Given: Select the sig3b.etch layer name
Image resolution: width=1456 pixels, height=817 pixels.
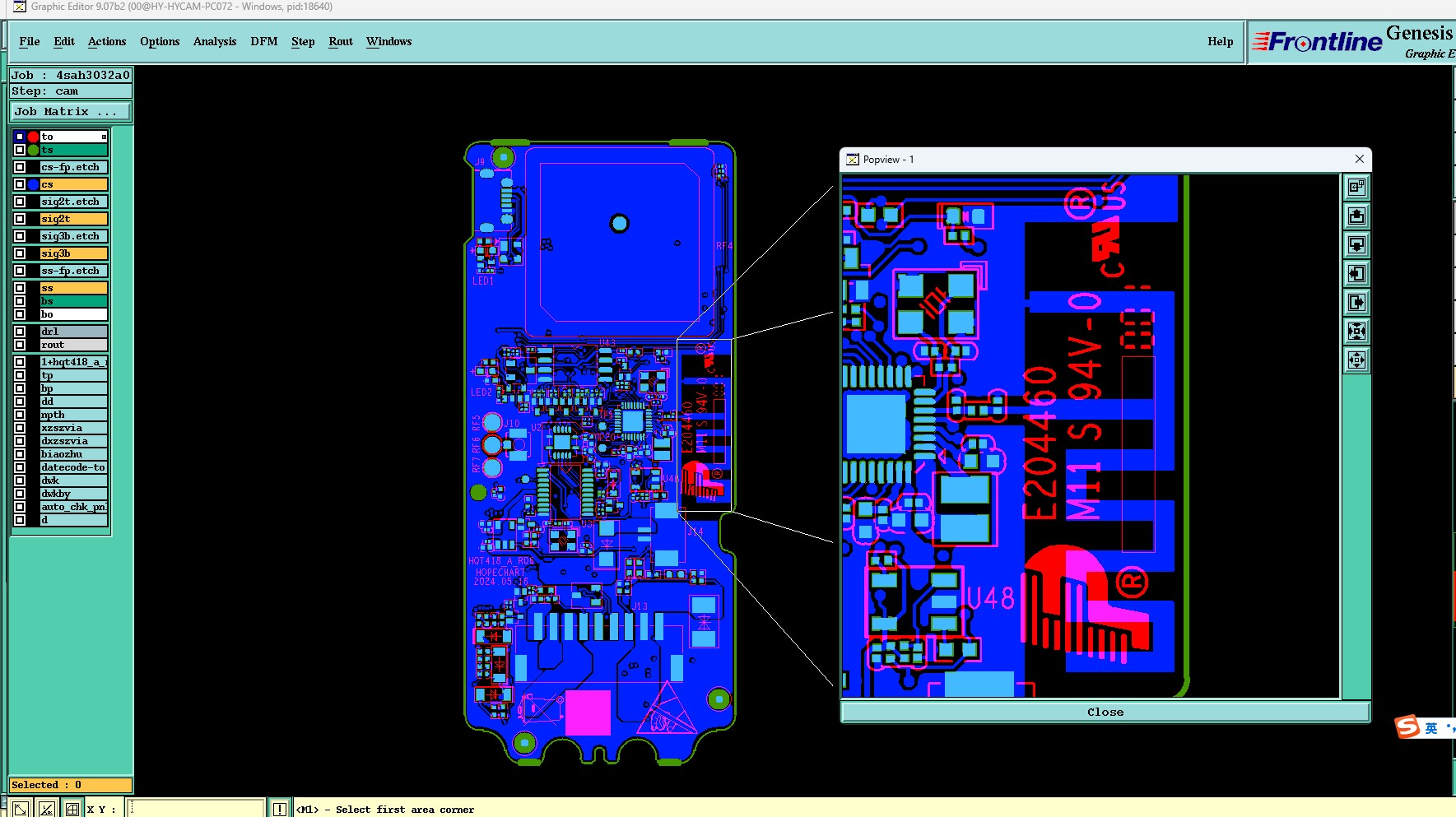Looking at the screenshot, I should pyautogui.click(x=74, y=236).
